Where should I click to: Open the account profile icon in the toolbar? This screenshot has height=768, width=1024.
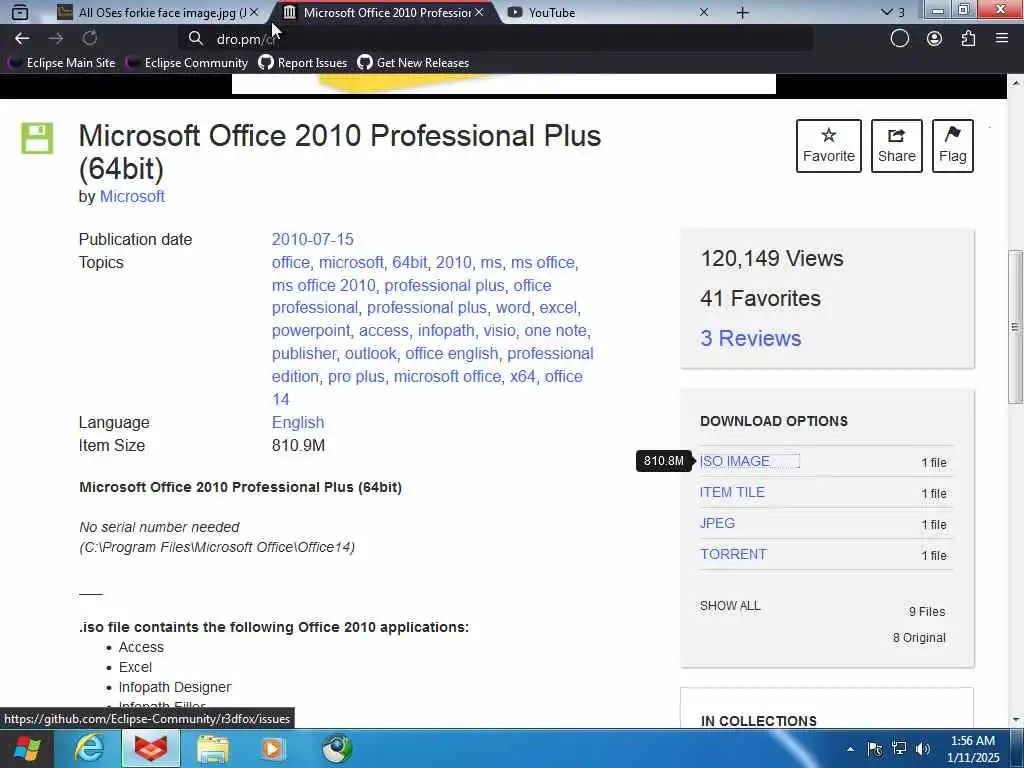(934, 39)
